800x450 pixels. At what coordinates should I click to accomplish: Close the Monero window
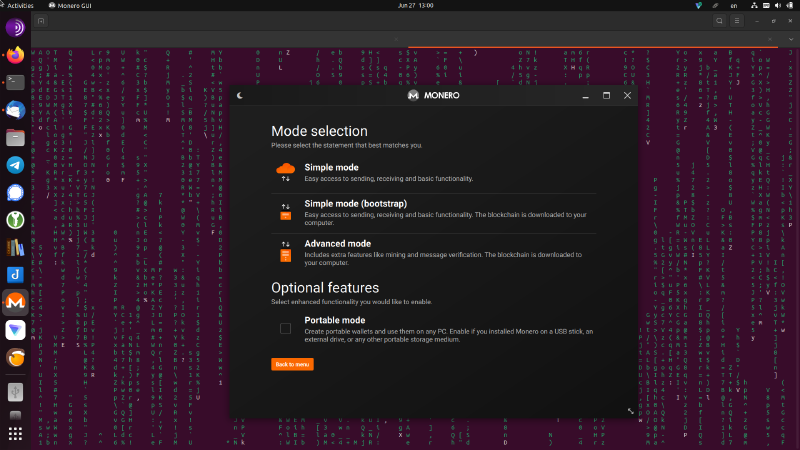(x=627, y=95)
